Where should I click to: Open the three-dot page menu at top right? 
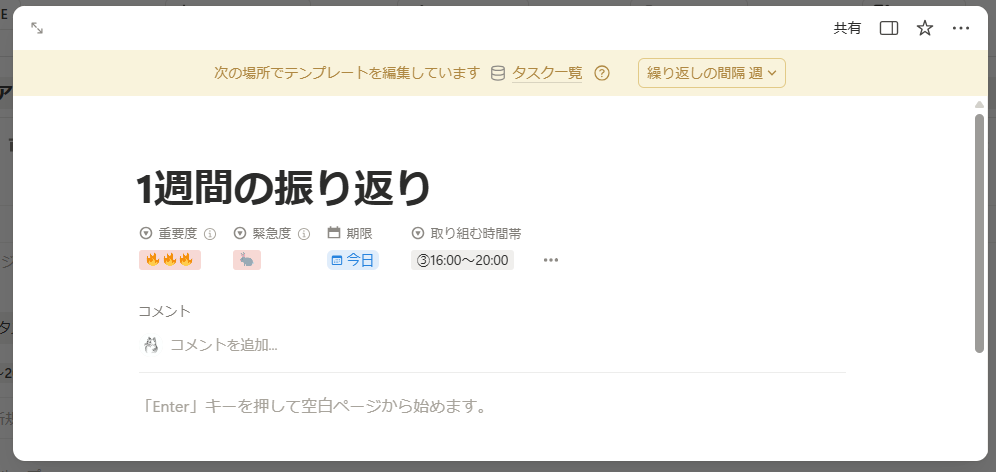click(961, 29)
